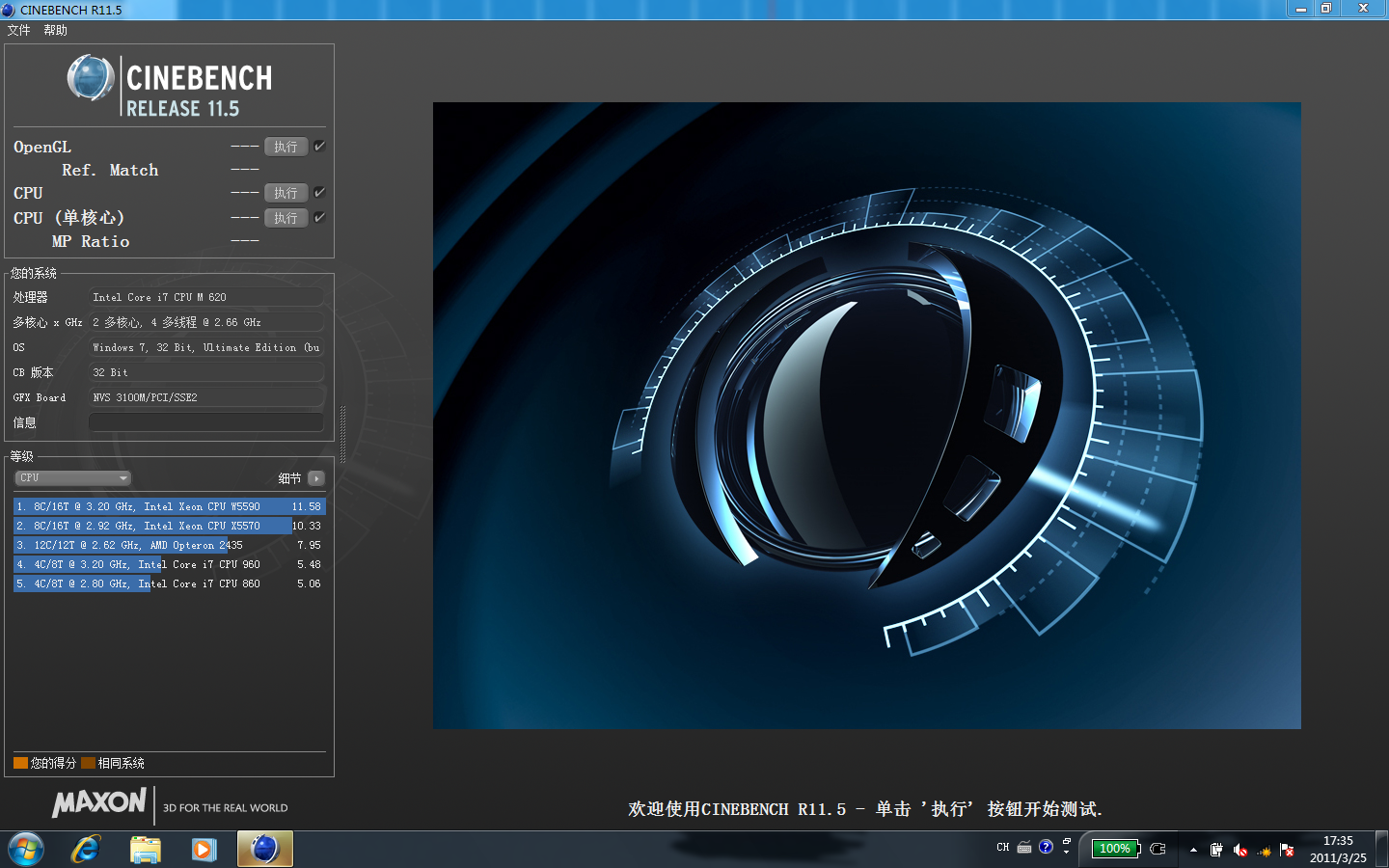The height and width of the screenshot is (868, 1389).
Task: Open the 文件 menu
Action: (x=19, y=30)
